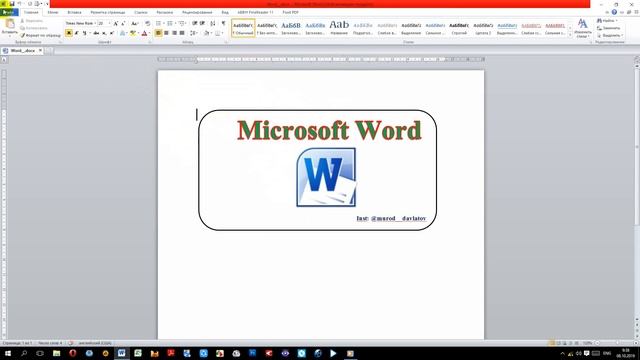Image resolution: width=640 pixels, height=360 pixels.
Task: Open the Change Case (Aa) dropdown
Action: (x=135, y=24)
